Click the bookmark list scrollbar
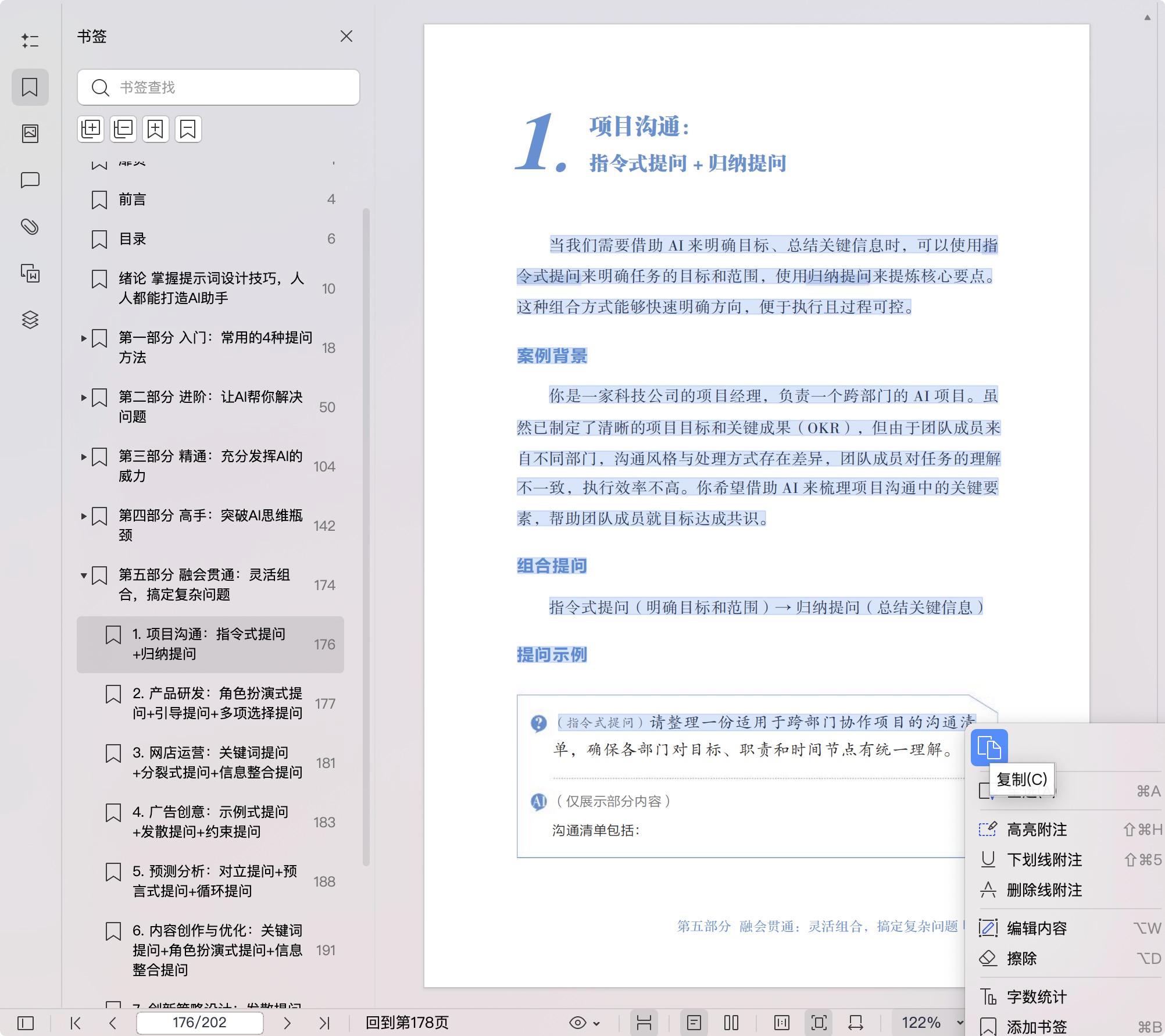Image resolution: width=1165 pixels, height=1036 pixels. point(366,535)
